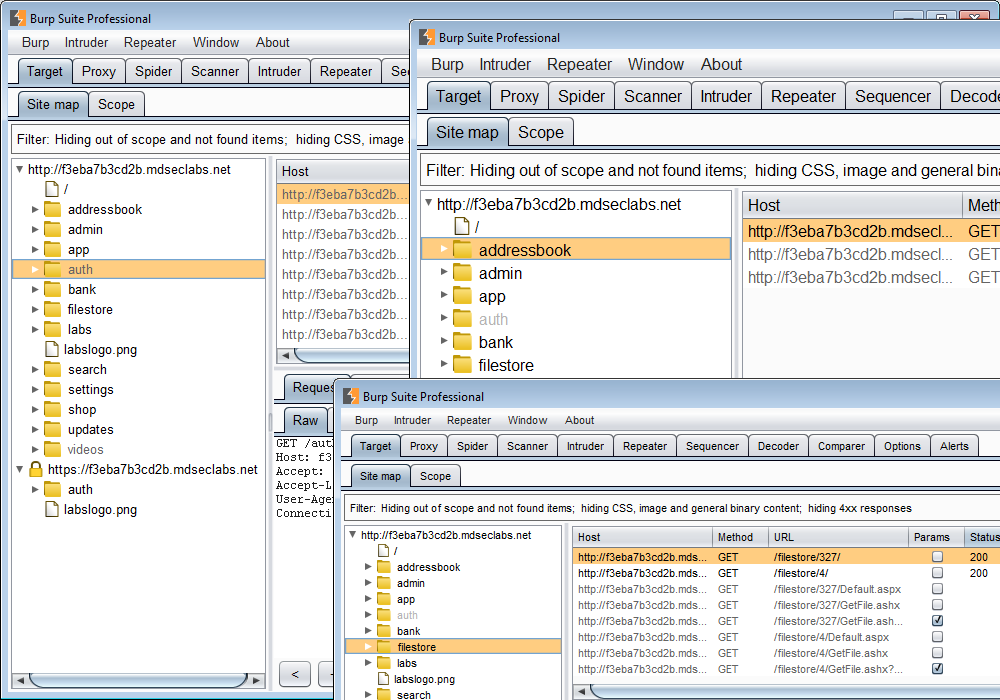Image resolution: width=1000 pixels, height=700 pixels.
Task: Expand the app node in the back-left window tree
Action: (x=35, y=249)
